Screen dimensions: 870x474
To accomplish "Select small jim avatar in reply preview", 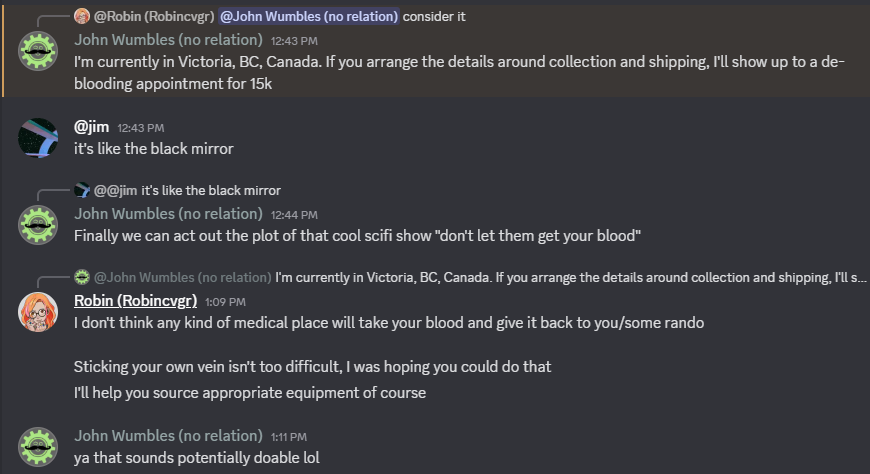I will pyautogui.click(x=82, y=190).
